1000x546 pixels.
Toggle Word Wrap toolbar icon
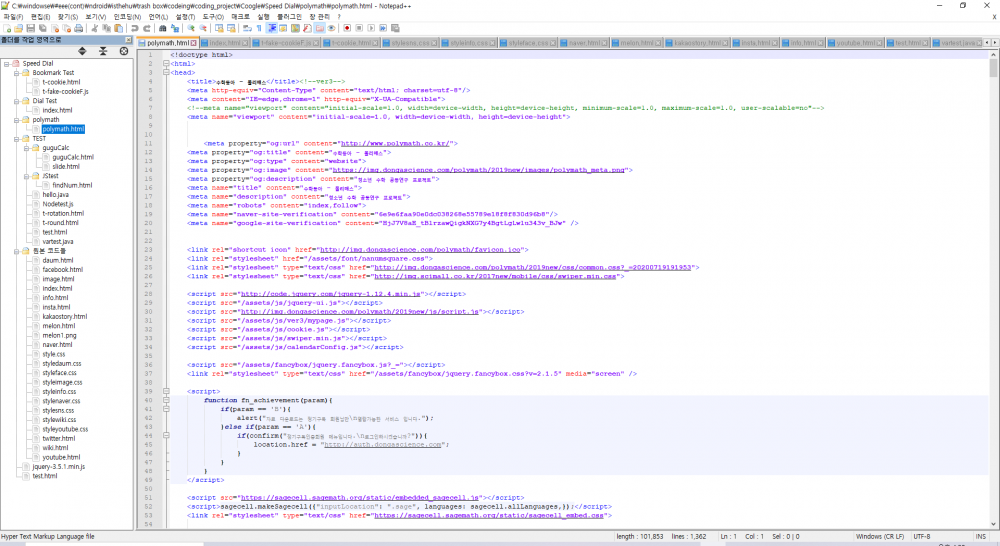pyautogui.click(x=246, y=28)
